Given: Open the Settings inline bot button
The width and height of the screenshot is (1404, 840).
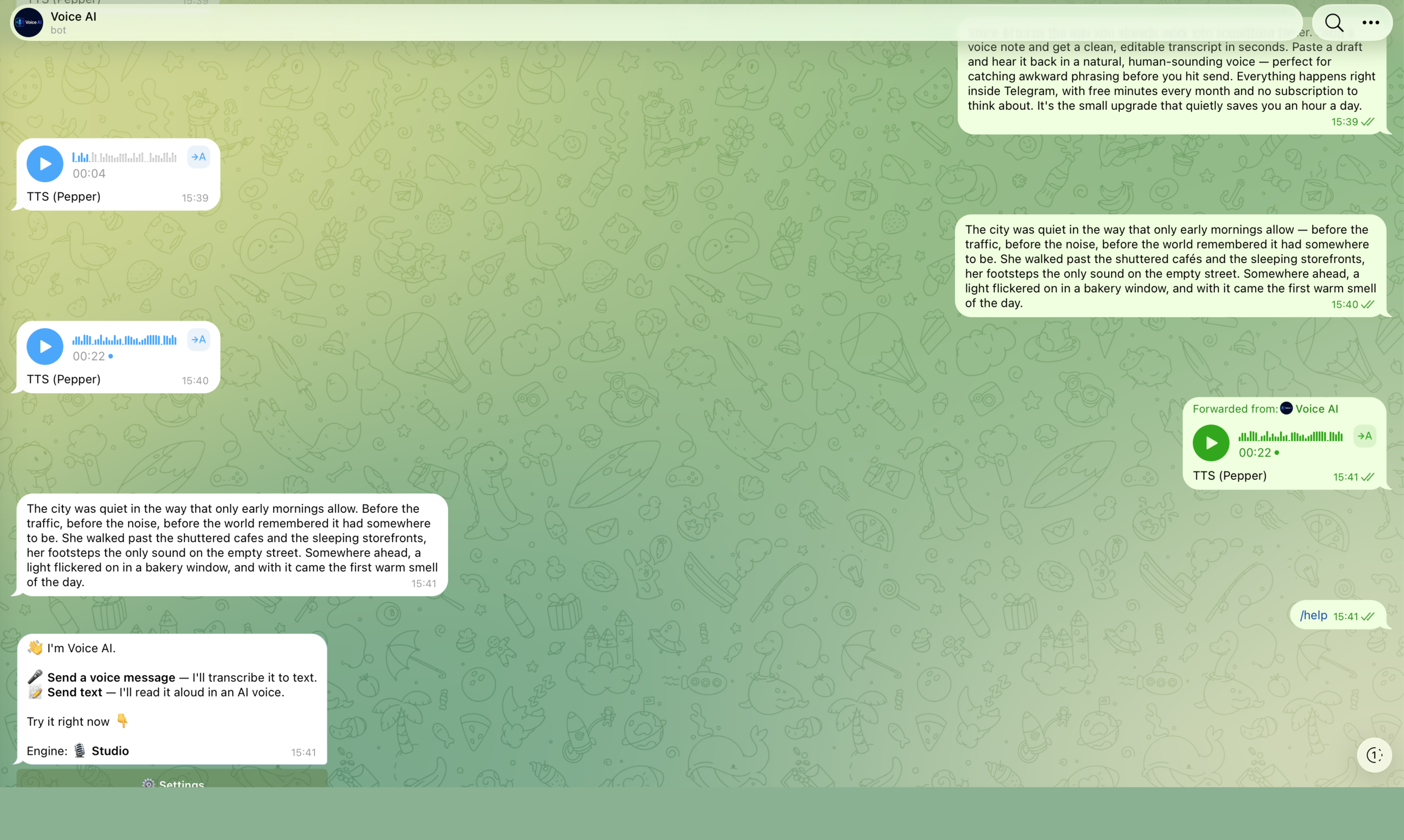Looking at the screenshot, I should pyautogui.click(x=172, y=779).
